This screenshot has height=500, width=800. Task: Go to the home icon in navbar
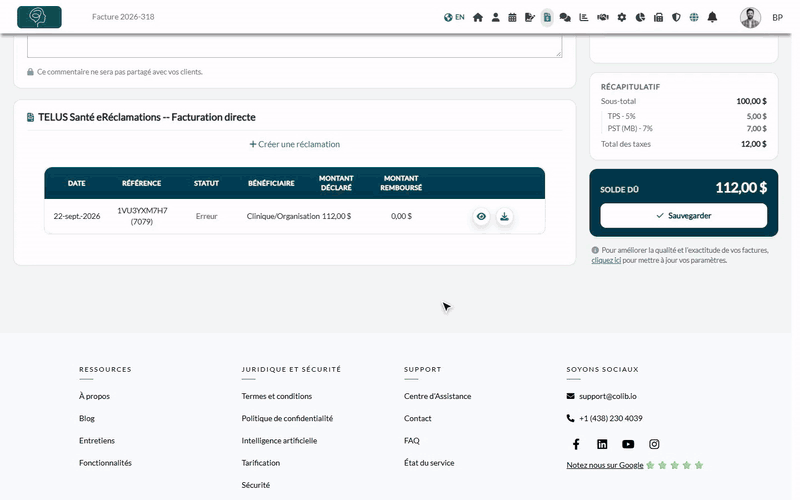[478, 17]
